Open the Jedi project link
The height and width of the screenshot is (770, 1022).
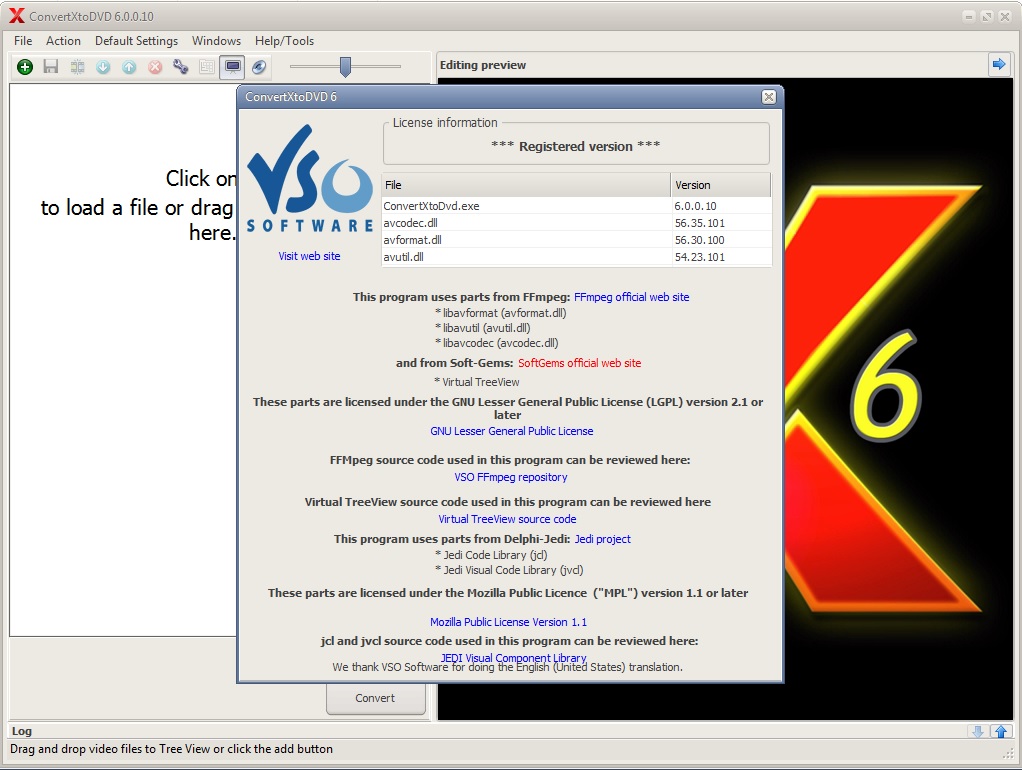[x=602, y=539]
